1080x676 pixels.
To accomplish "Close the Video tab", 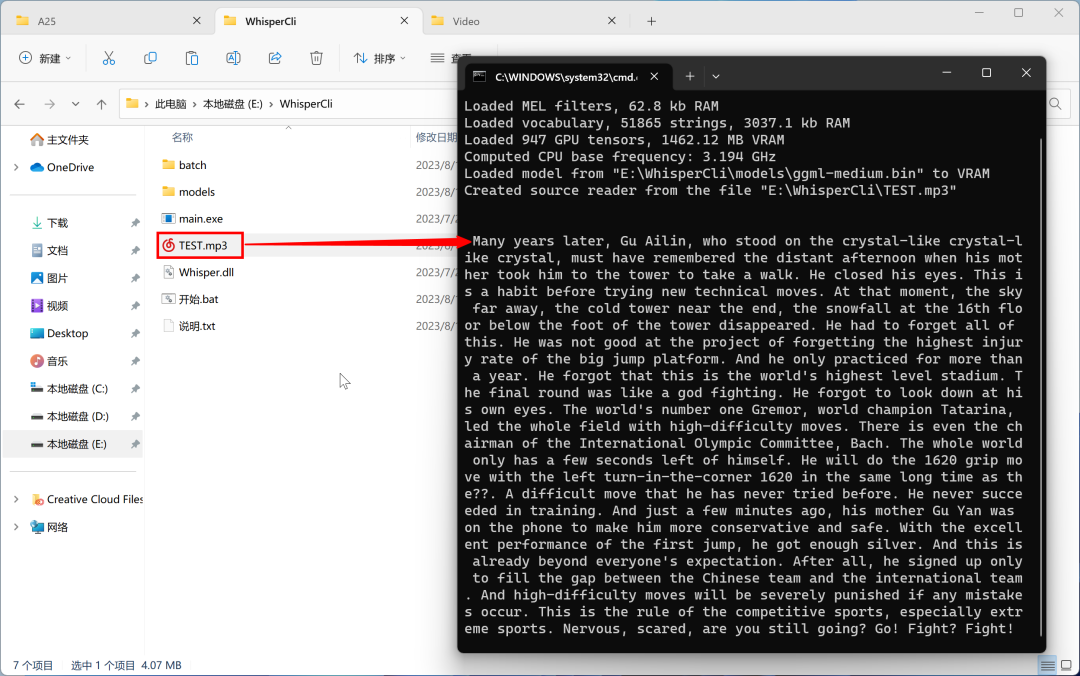I will click(612, 21).
